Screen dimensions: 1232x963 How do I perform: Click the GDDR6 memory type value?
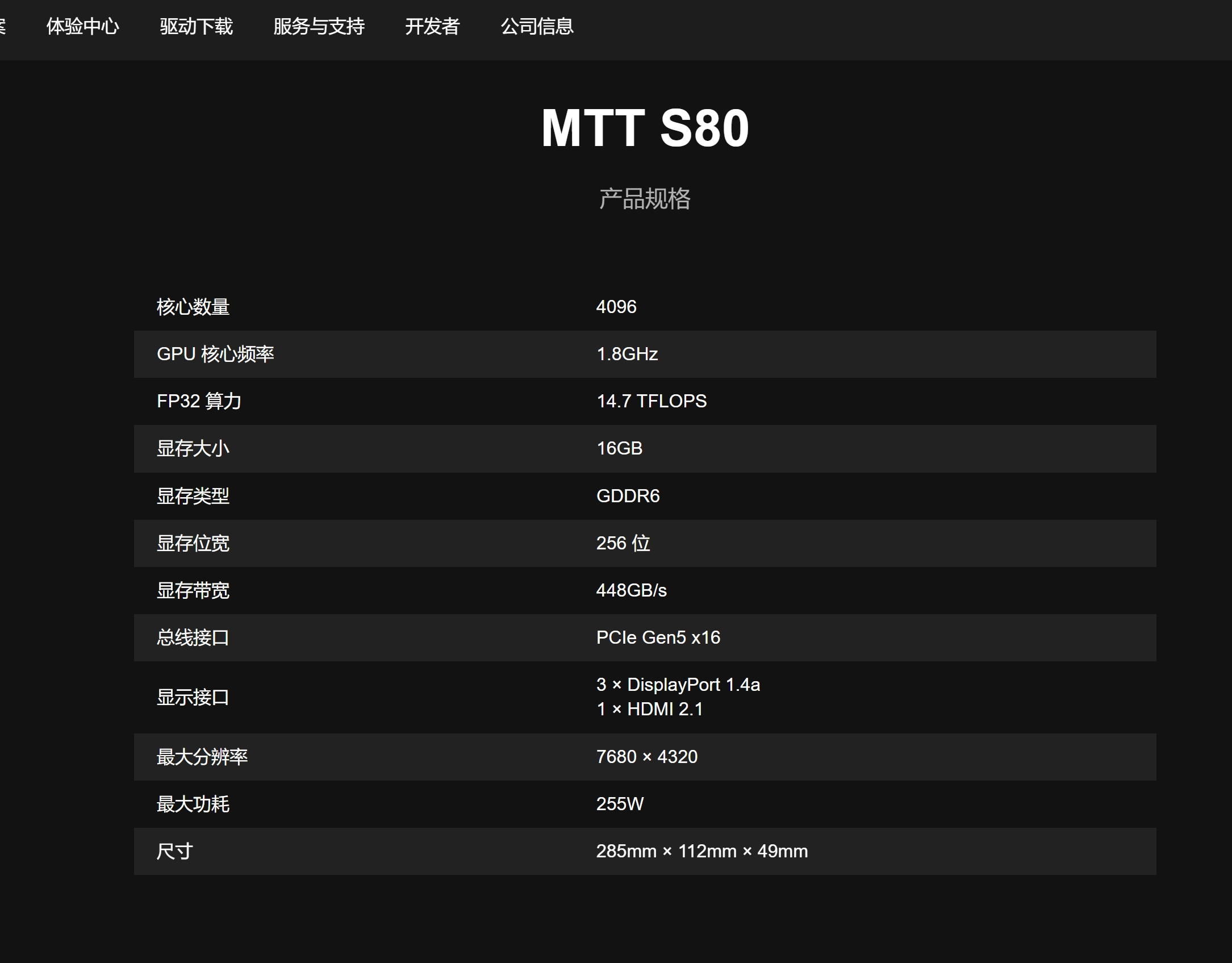point(628,496)
